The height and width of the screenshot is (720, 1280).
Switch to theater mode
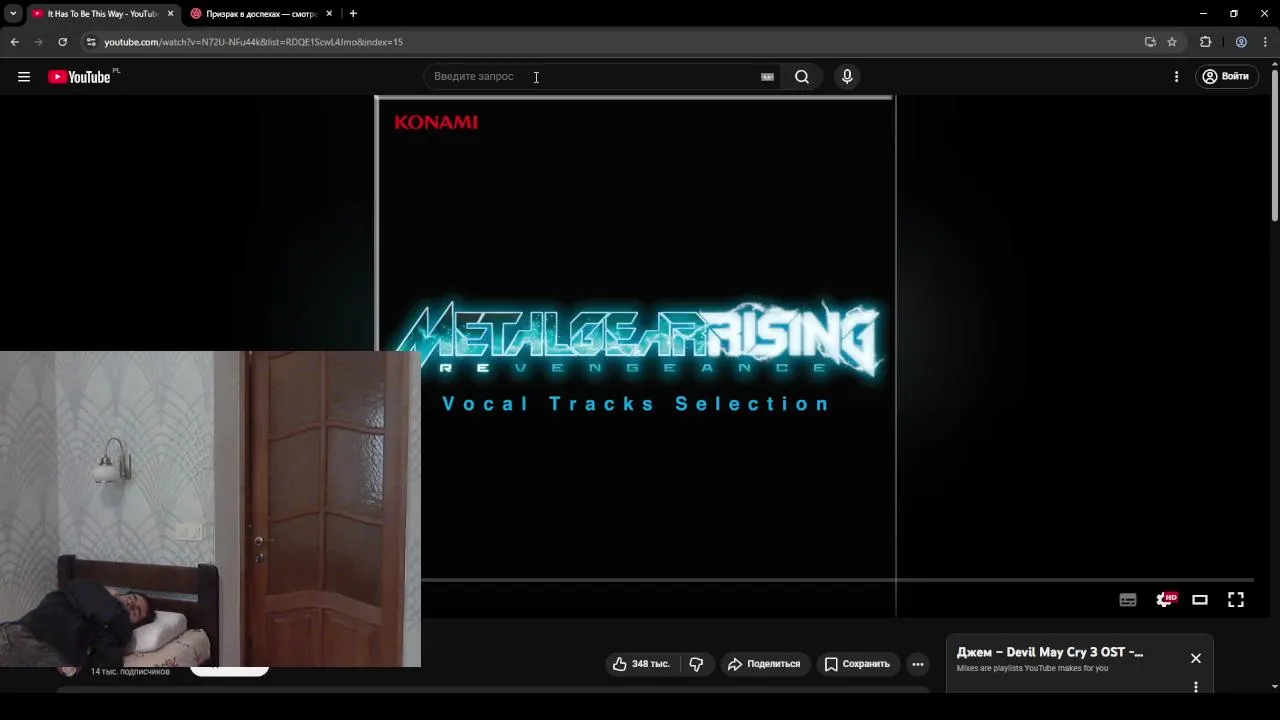point(1200,600)
